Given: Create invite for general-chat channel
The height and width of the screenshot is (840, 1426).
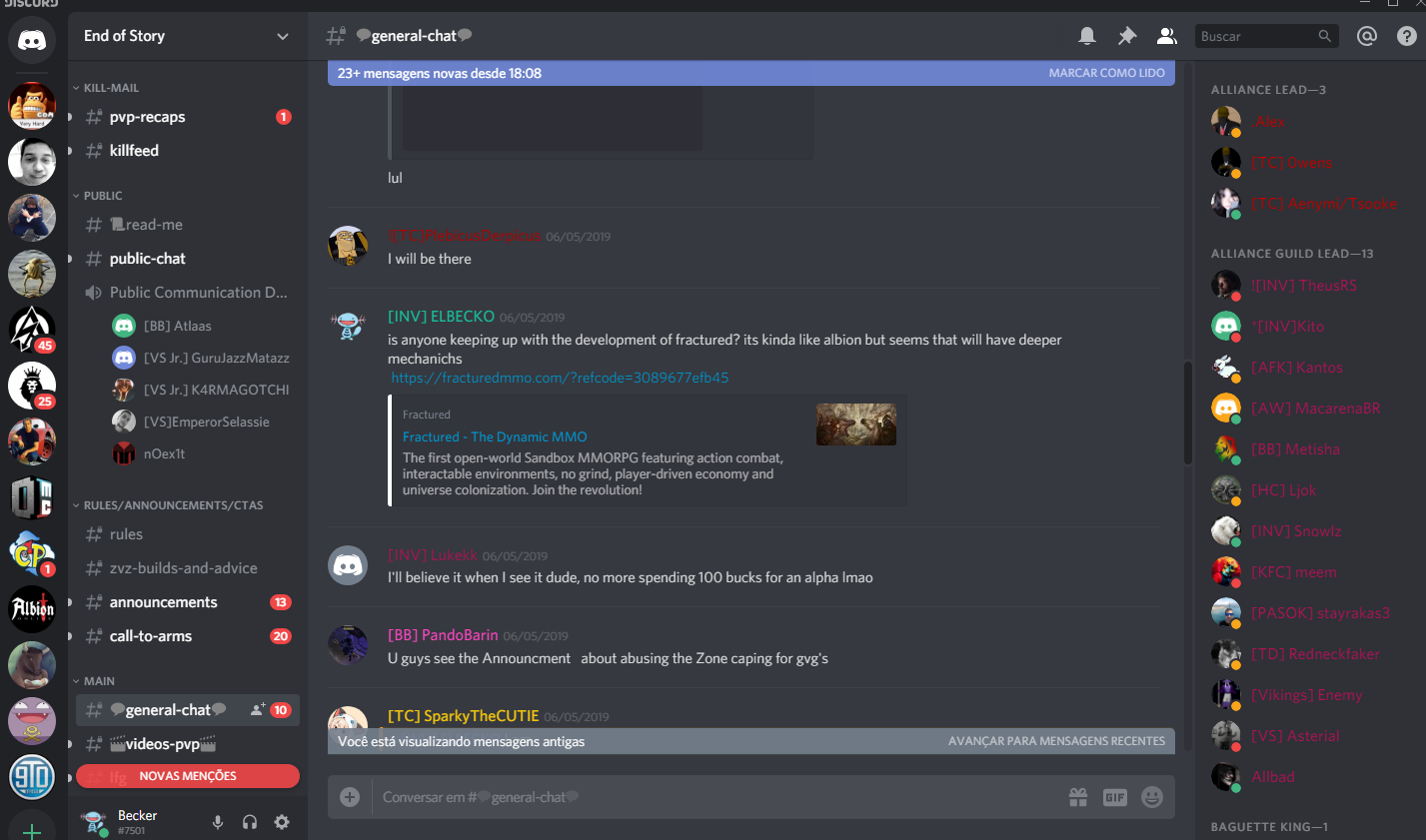Looking at the screenshot, I should 257,710.
